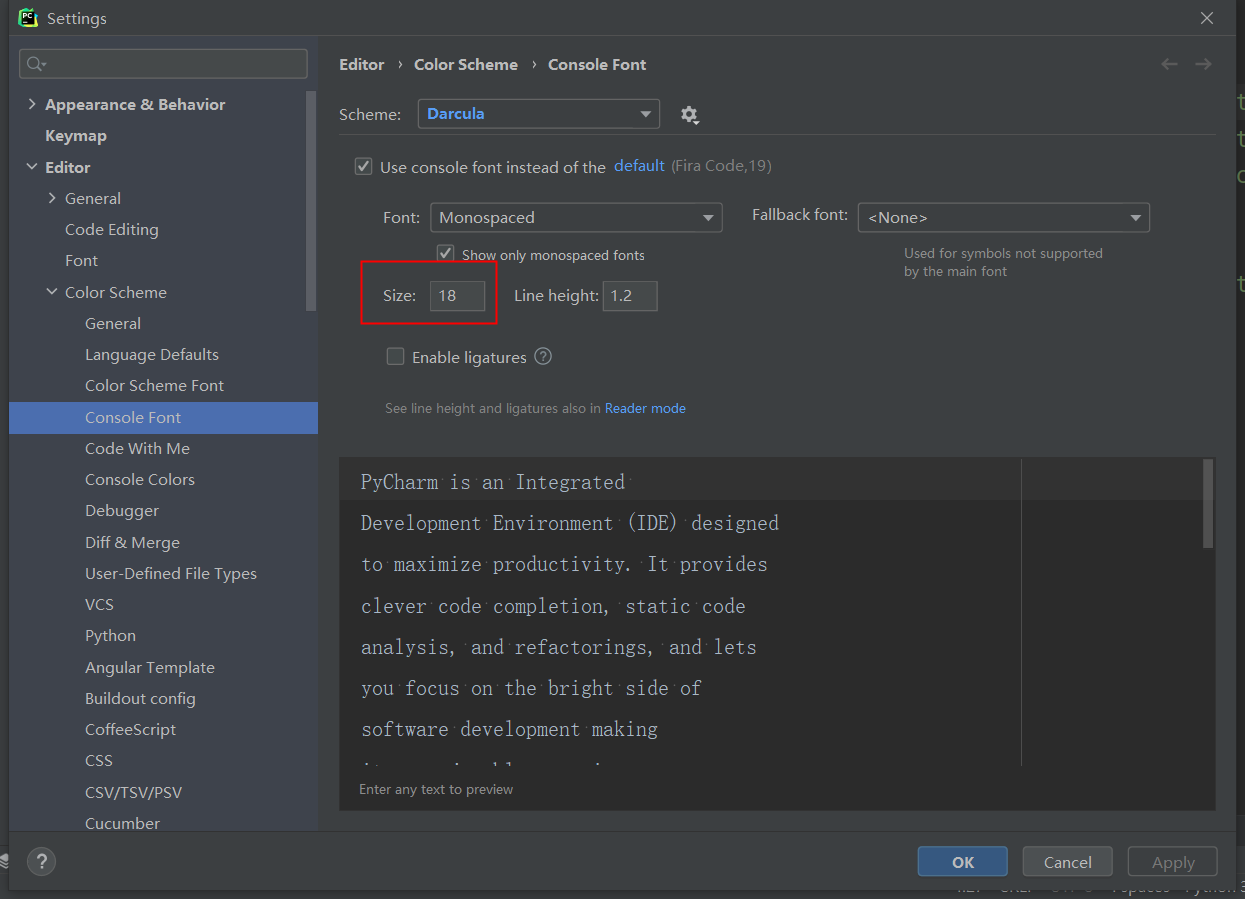Click the Apply button
The height and width of the screenshot is (899, 1245).
pyautogui.click(x=1173, y=862)
